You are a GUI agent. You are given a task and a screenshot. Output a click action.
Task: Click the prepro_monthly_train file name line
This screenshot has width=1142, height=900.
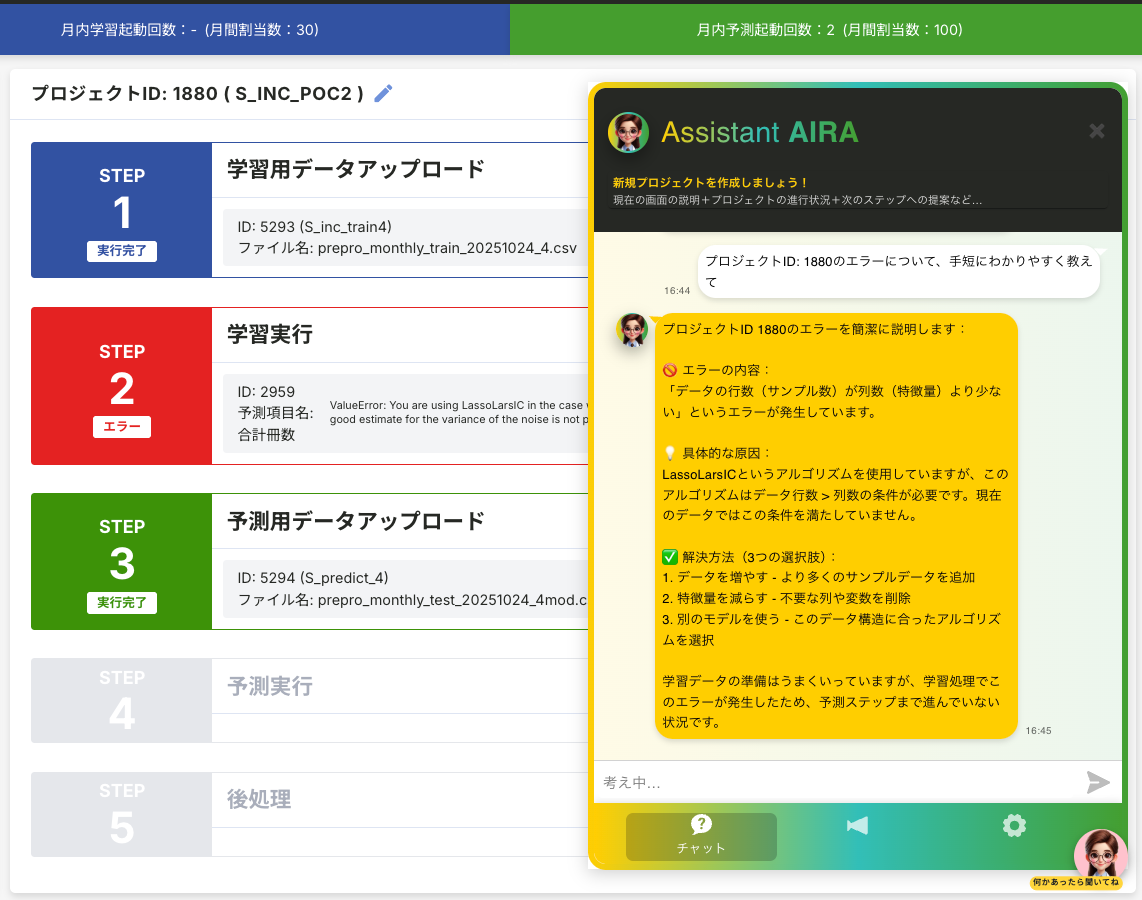click(407, 248)
